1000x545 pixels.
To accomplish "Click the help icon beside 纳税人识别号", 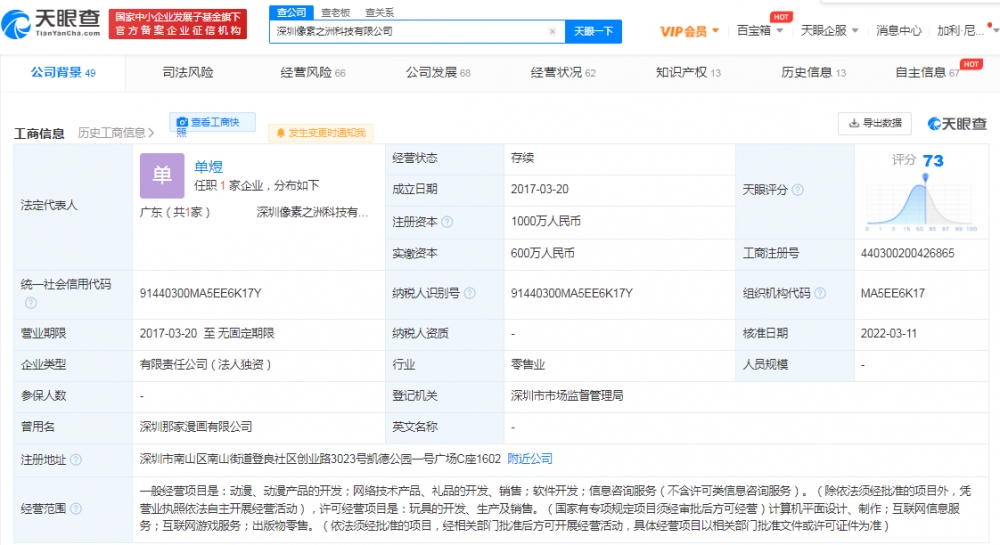I will tap(469, 293).
